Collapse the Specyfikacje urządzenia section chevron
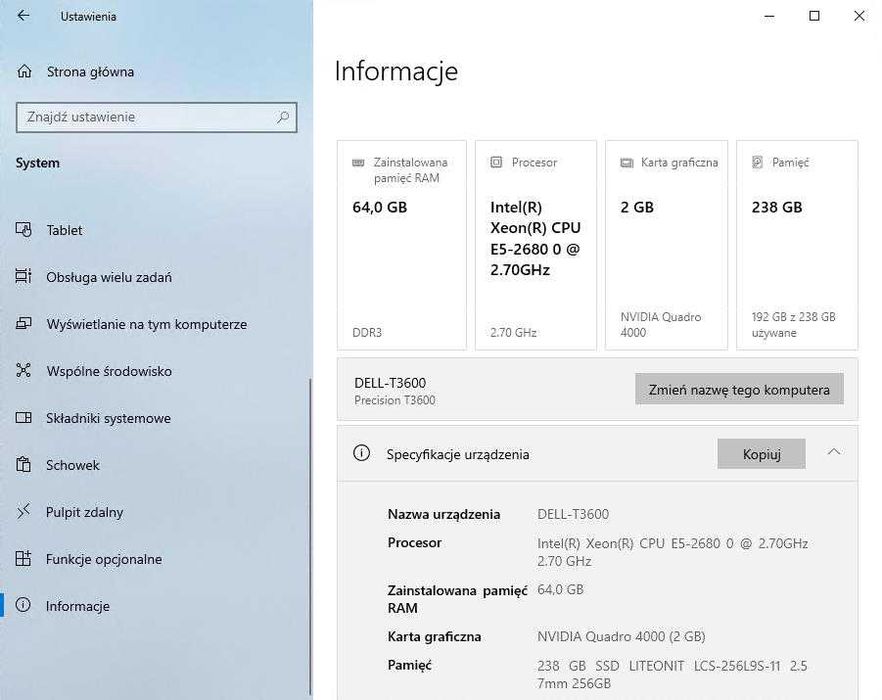Image resolution: width=882 pixels, height=700 pixels. [834, 452]
